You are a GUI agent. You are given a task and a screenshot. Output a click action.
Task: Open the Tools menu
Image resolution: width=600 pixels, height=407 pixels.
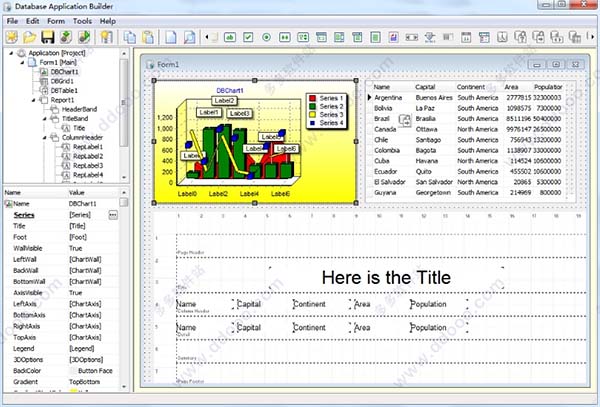click(x=82, y=21)
